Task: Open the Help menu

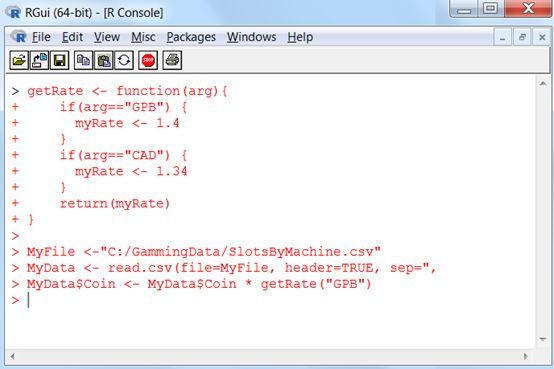Action: 300,37
